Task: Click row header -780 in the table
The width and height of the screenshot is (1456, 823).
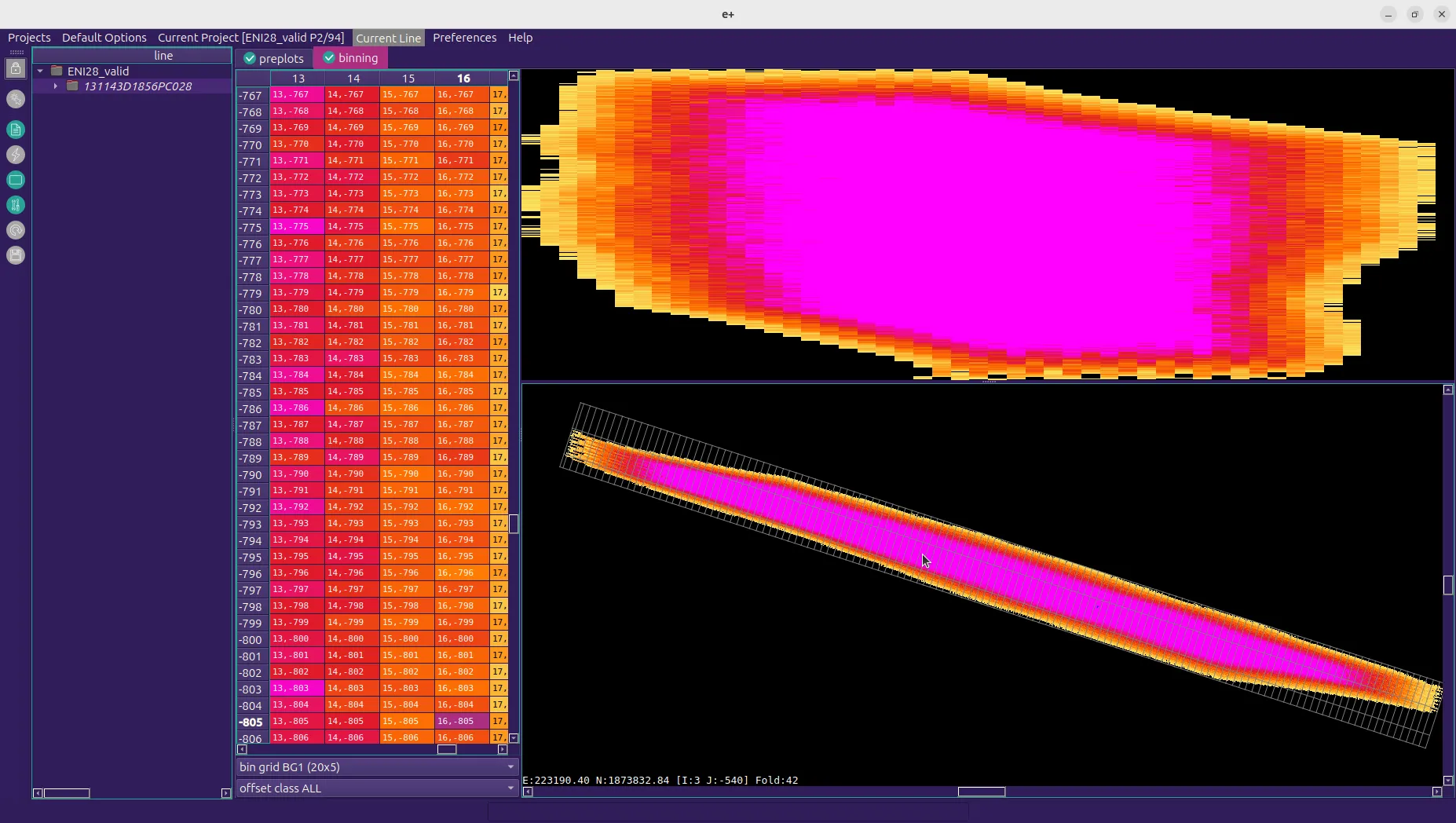Action: pos(251,310)
